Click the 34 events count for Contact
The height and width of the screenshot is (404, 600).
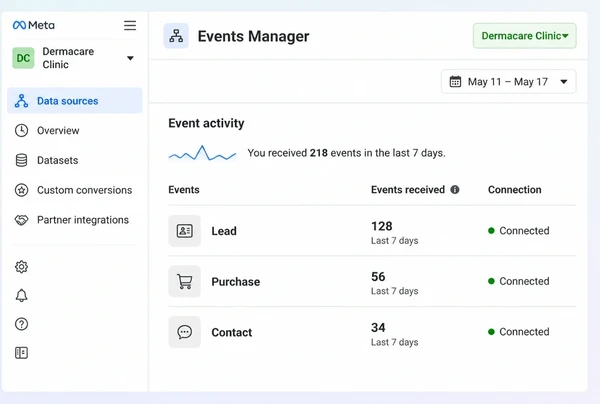[x=378, y=327]
